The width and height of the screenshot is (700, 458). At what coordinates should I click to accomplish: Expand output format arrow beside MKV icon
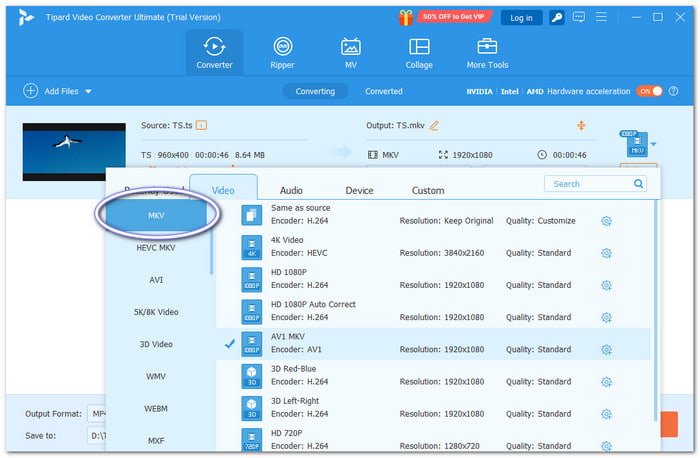[x=655, y=144]
